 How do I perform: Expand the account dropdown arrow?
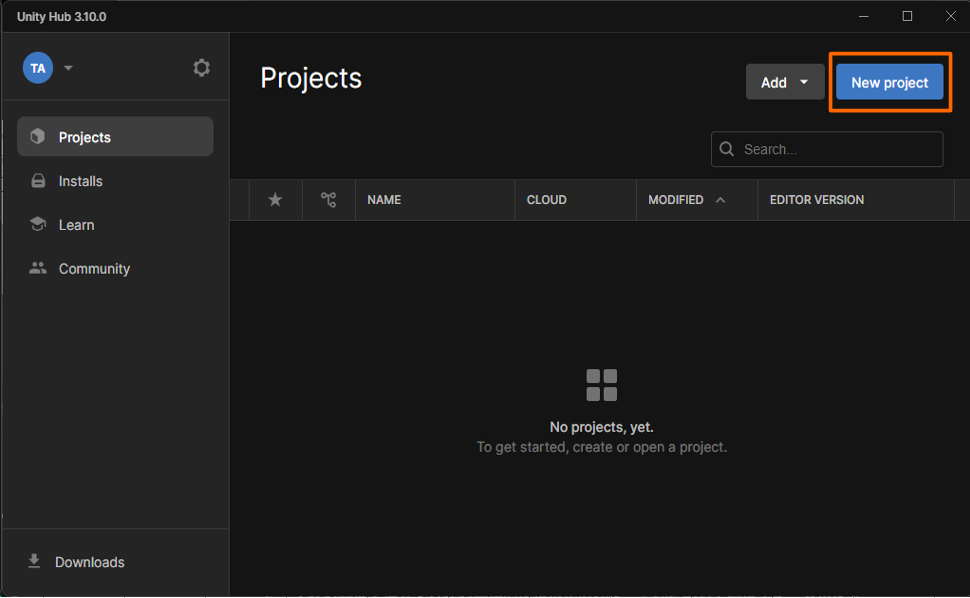pyautogui.click(x=68, y=68)
